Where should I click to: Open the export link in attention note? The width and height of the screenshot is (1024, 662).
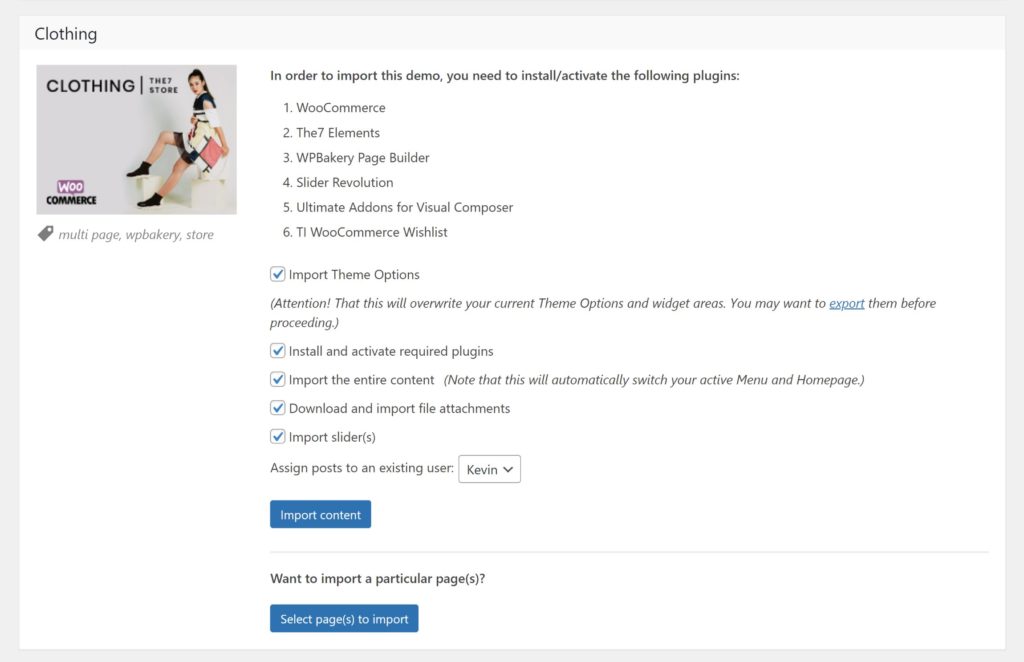[x=846, y=303]
